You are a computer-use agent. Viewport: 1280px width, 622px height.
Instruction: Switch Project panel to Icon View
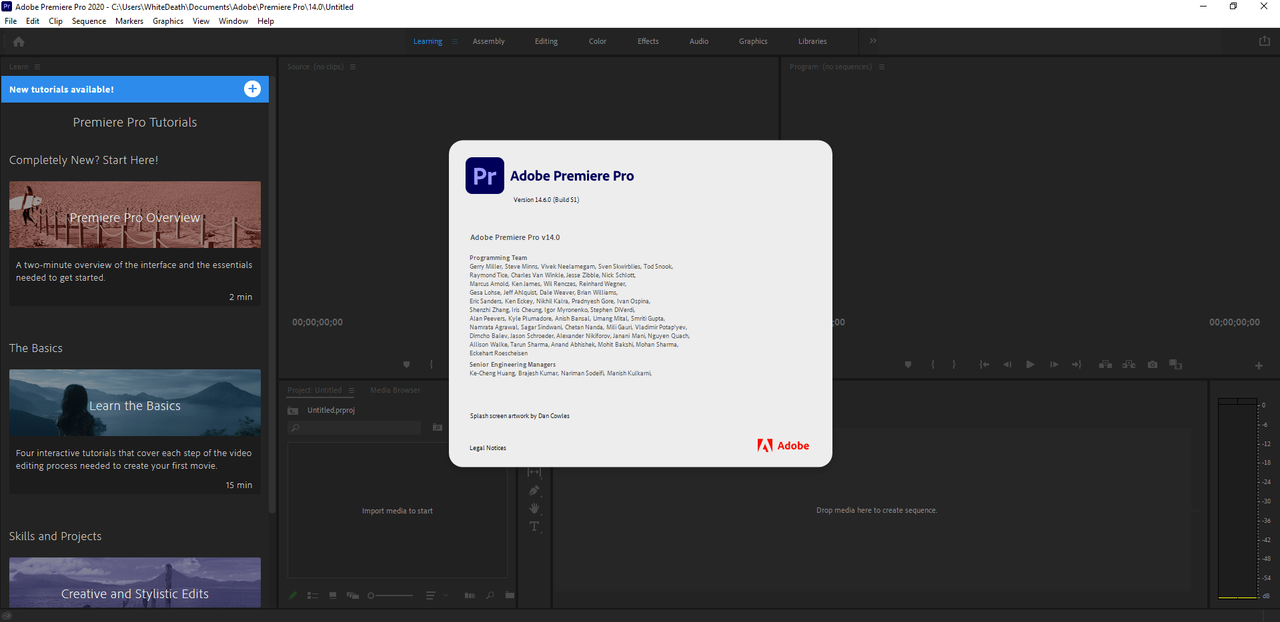click(333, 595)
